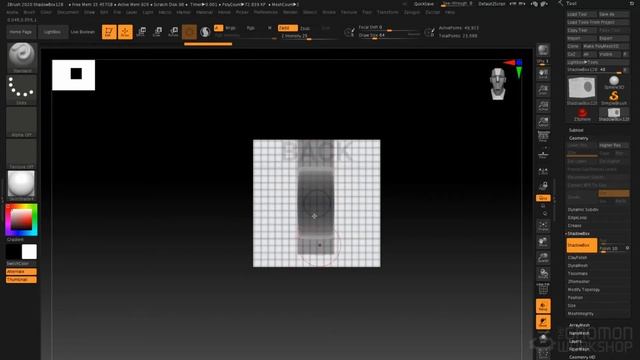640x360 pixels.
Task: Expand the ClayPolish subsection
Action: point(577,258)
